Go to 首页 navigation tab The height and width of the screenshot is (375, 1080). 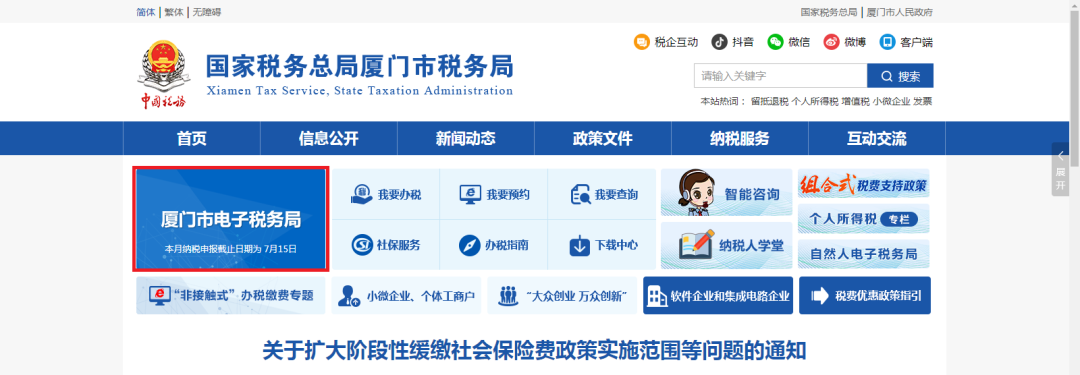[191, 139]
